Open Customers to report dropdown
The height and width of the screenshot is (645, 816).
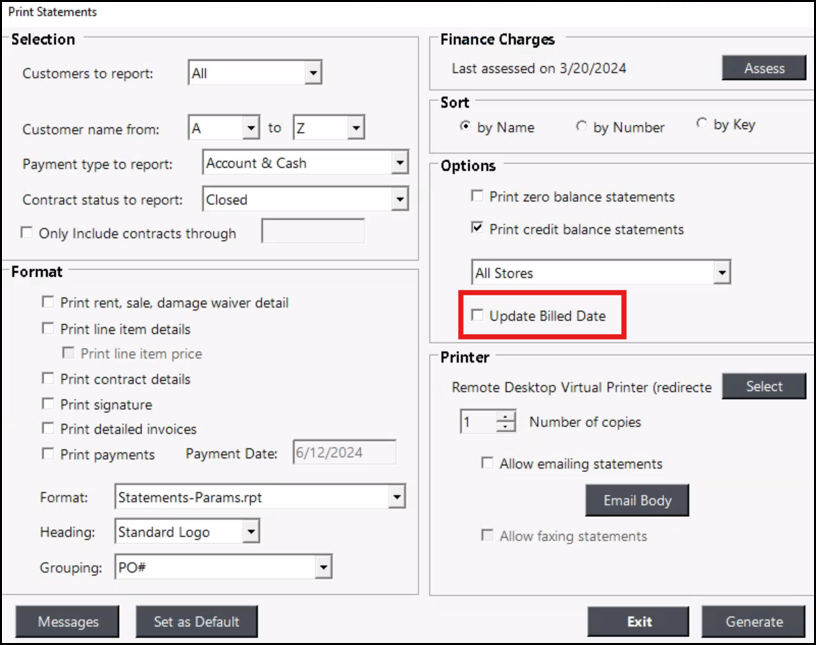tap(313, 73)
